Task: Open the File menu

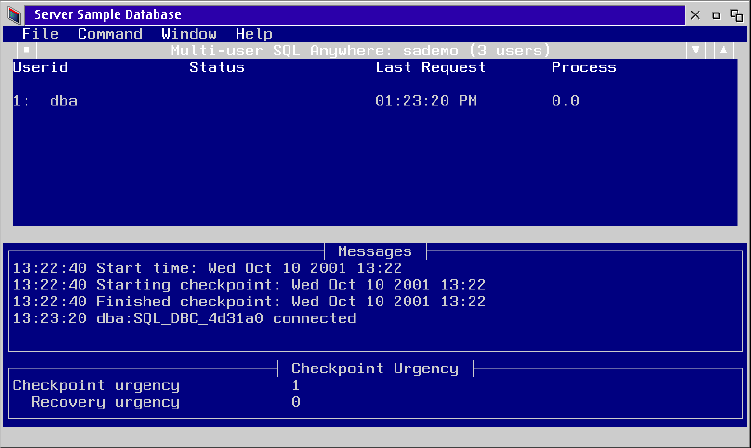Action: click(x=40, y=34)
